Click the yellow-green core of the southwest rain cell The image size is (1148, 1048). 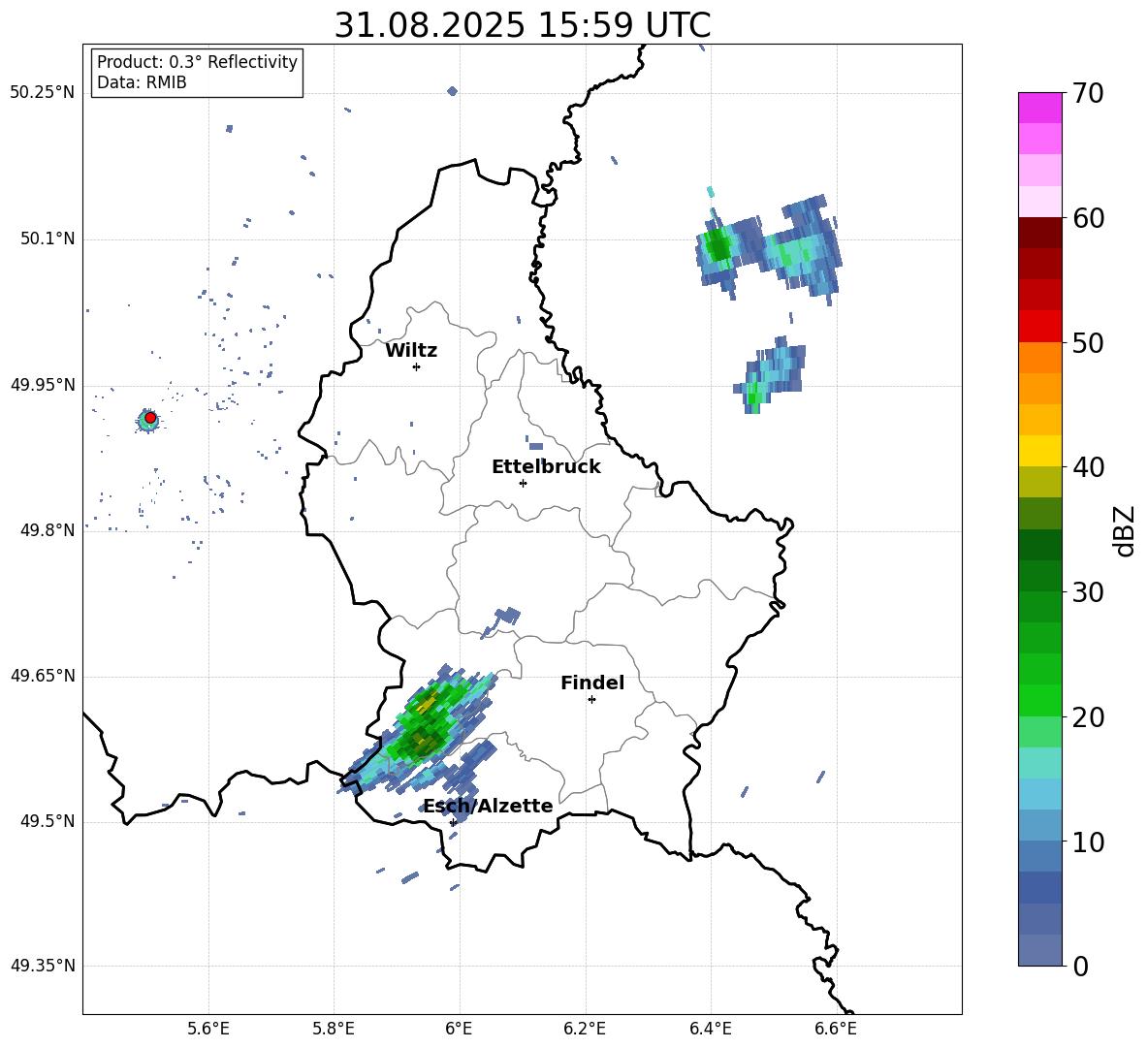coord(426,704)
